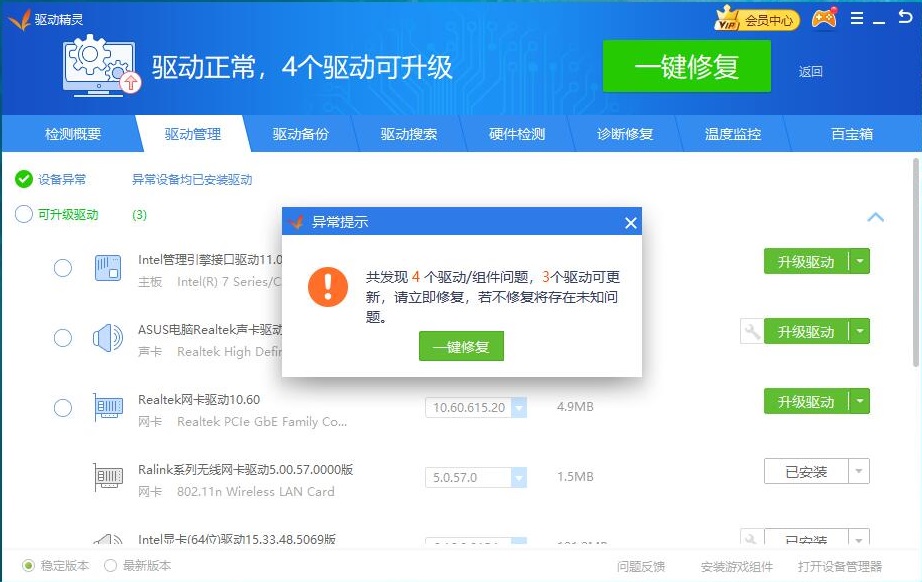Click the network card icon for Realtek网卡驱动

108,407
